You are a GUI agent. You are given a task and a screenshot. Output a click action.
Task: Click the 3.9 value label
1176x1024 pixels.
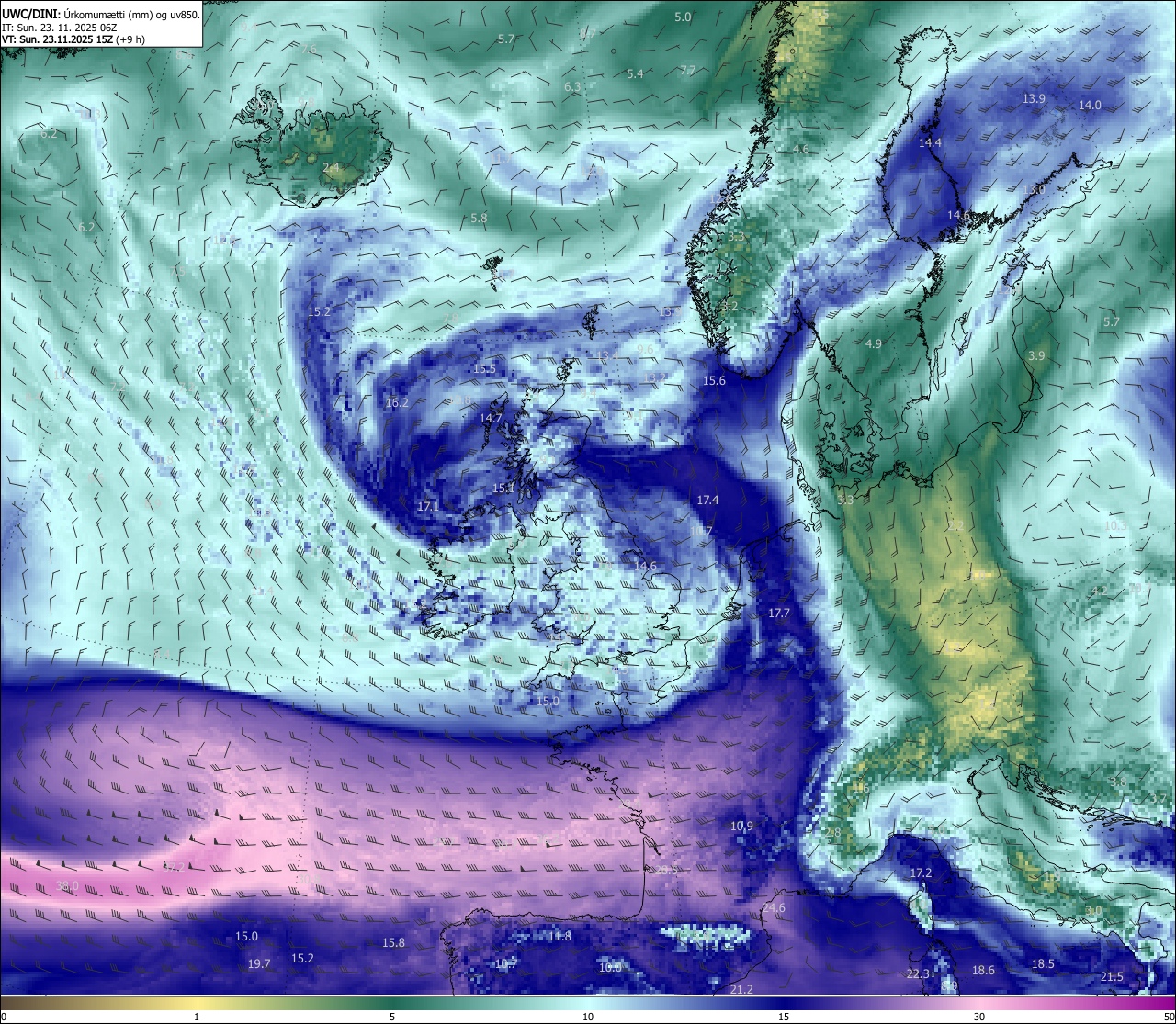[1036, 355]
